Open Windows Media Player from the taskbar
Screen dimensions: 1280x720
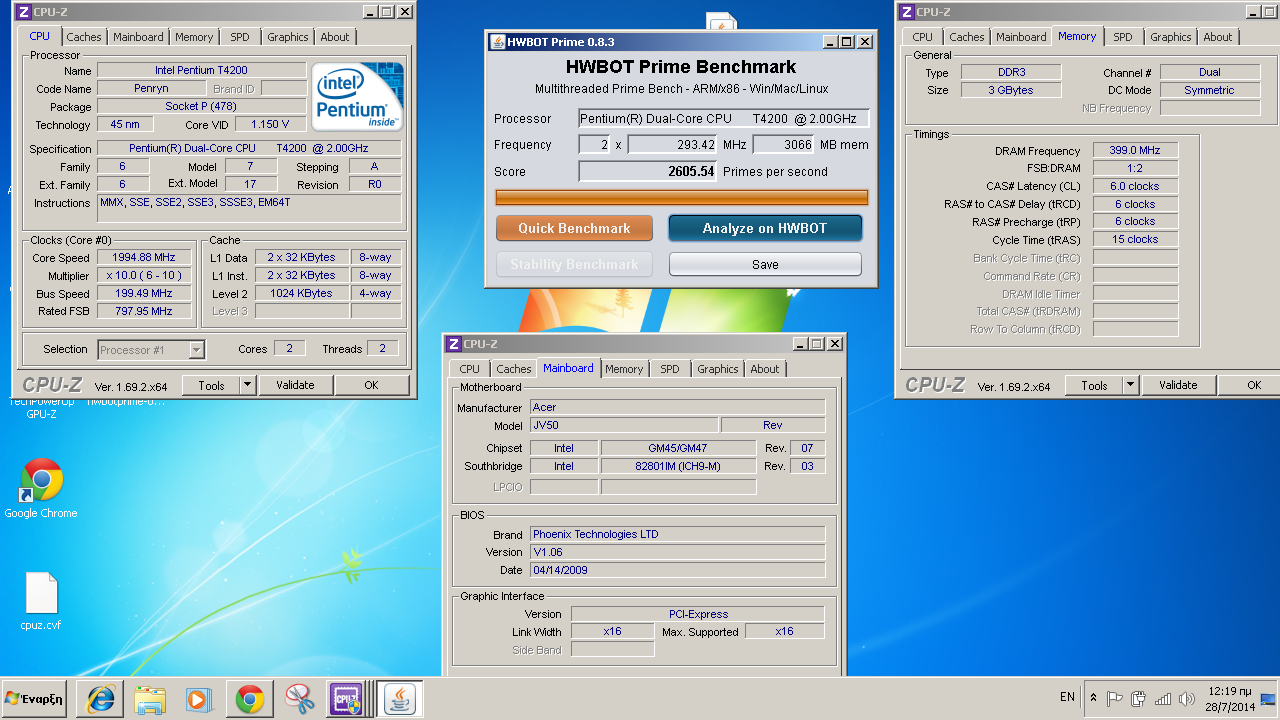(199, 699)
